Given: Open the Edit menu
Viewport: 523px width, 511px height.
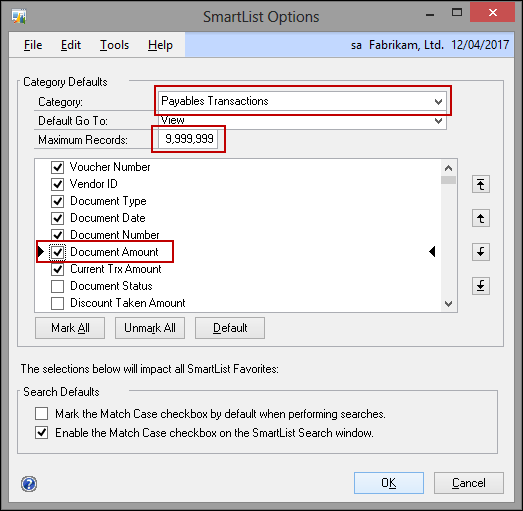Looking at the screenshot, I should coord(71,45).
